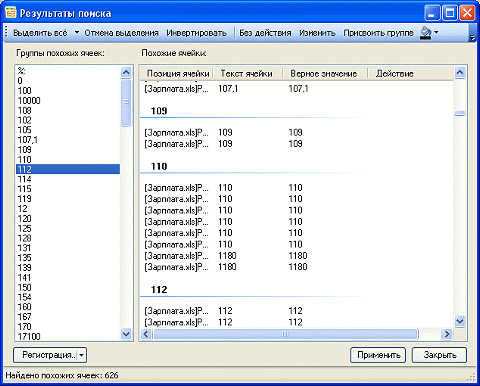Click the fill color bucket icon
480x386 pixels.
pos(425,33)
